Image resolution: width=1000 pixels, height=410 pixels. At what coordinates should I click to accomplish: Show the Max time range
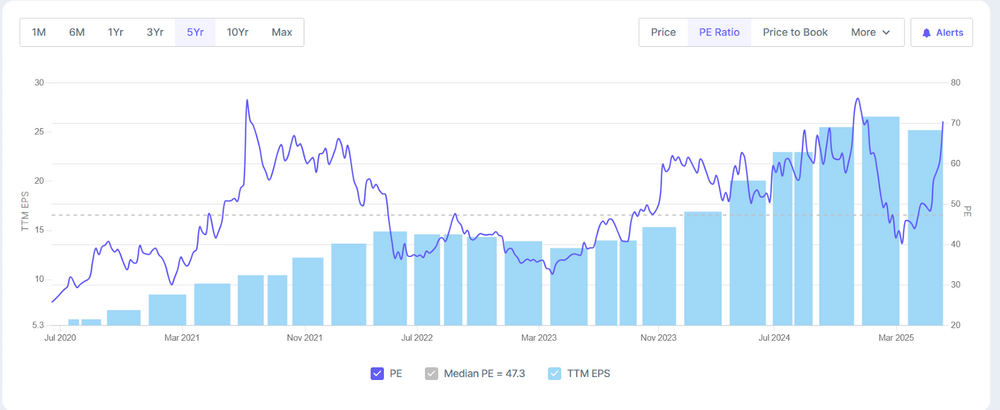click(x=282, y=32)
